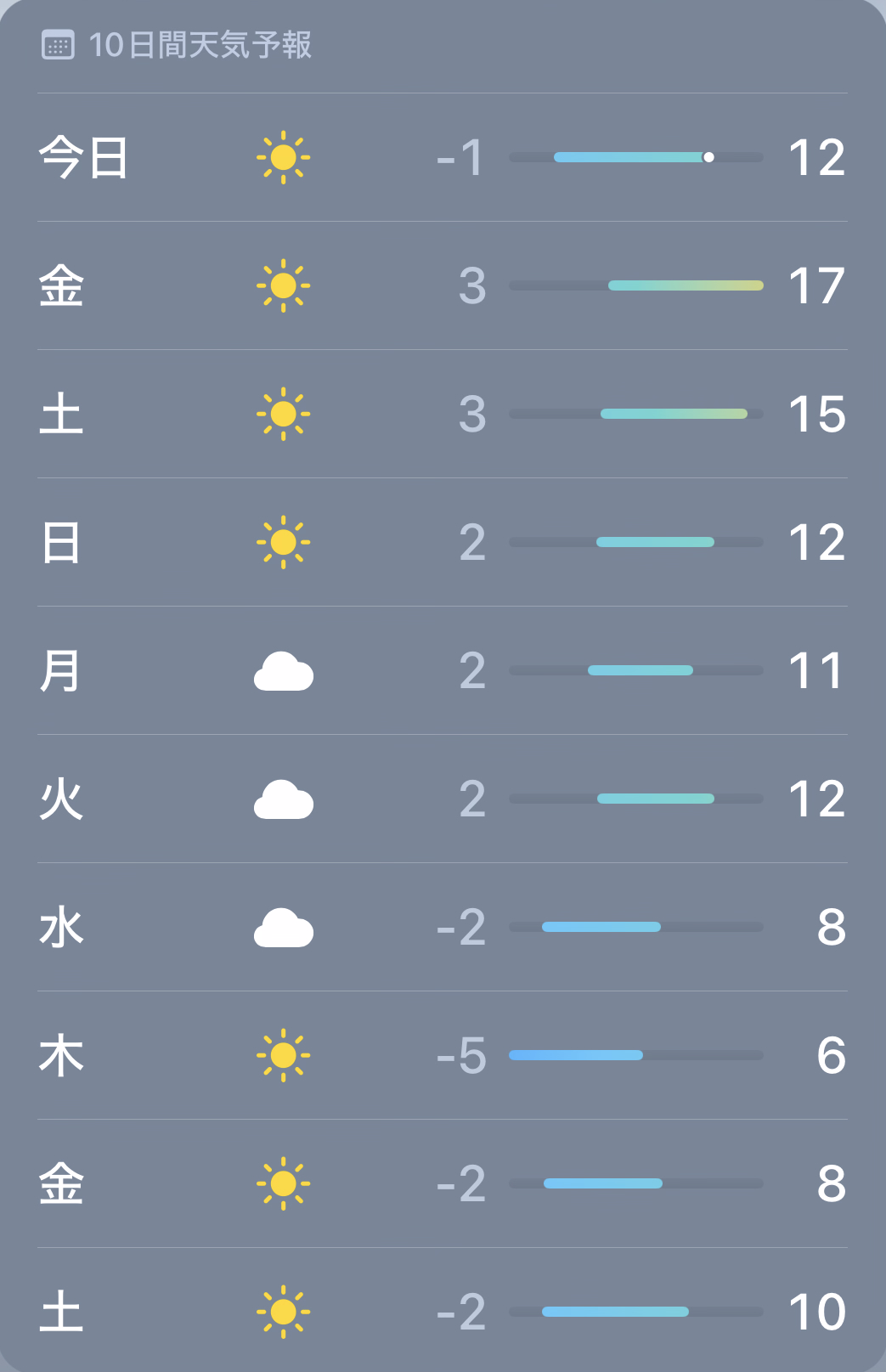Click the temperature bar ending at 17
This screenshot has height=1372, width=886.
pos(686,285)
